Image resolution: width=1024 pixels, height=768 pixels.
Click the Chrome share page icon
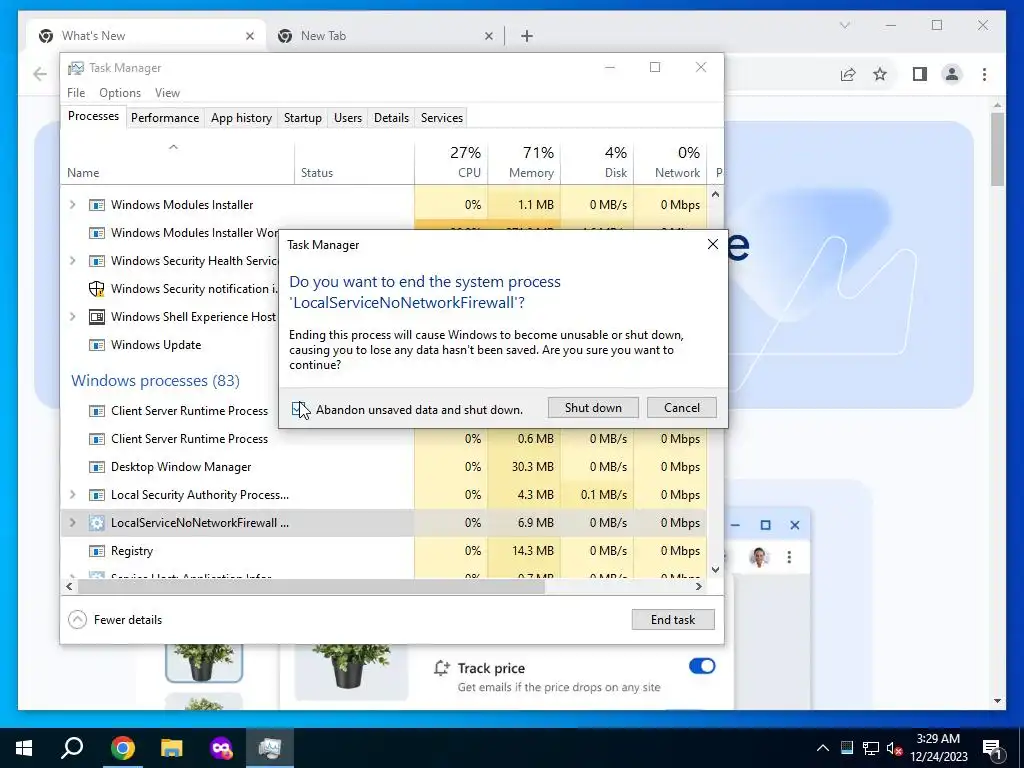point(848,74)
